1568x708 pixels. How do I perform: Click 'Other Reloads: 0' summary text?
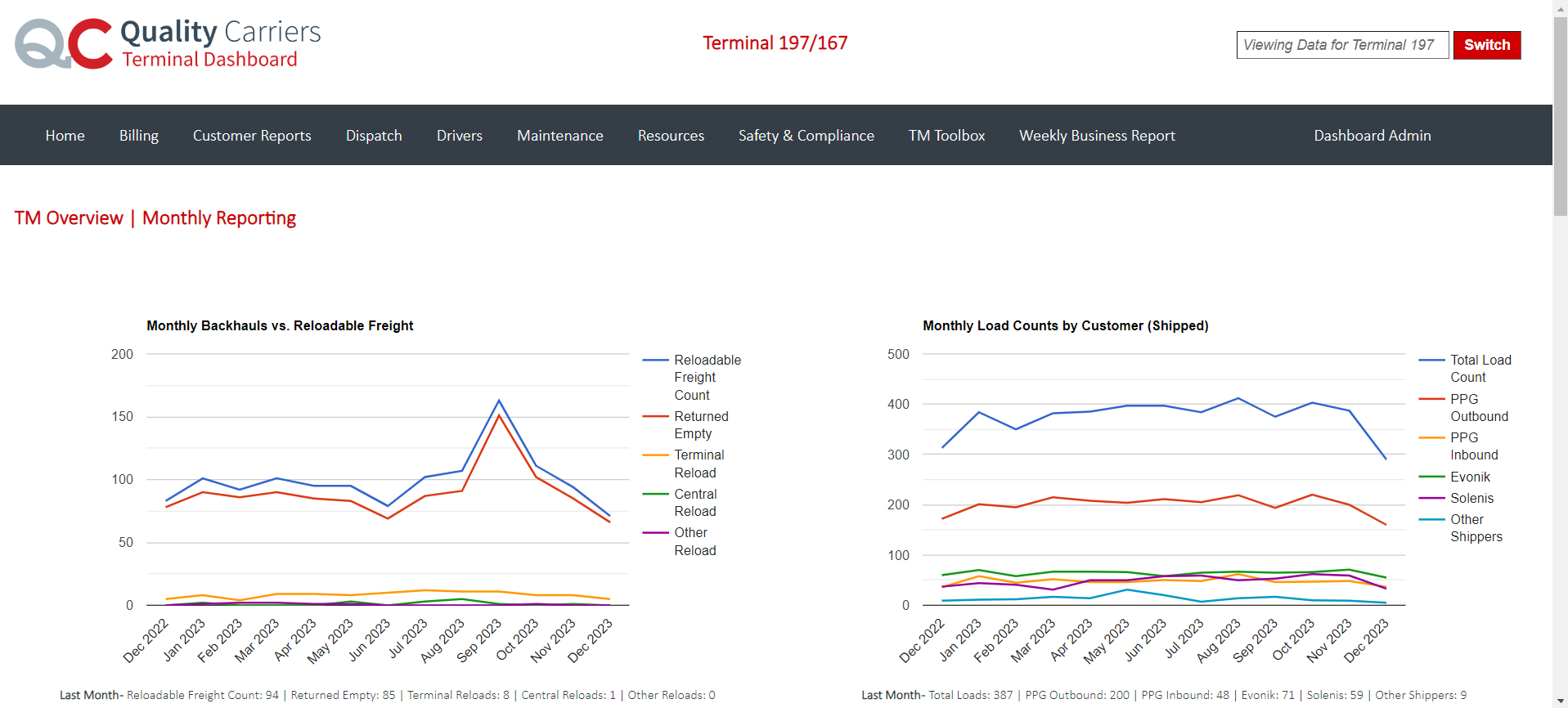(x=672, y=695)
